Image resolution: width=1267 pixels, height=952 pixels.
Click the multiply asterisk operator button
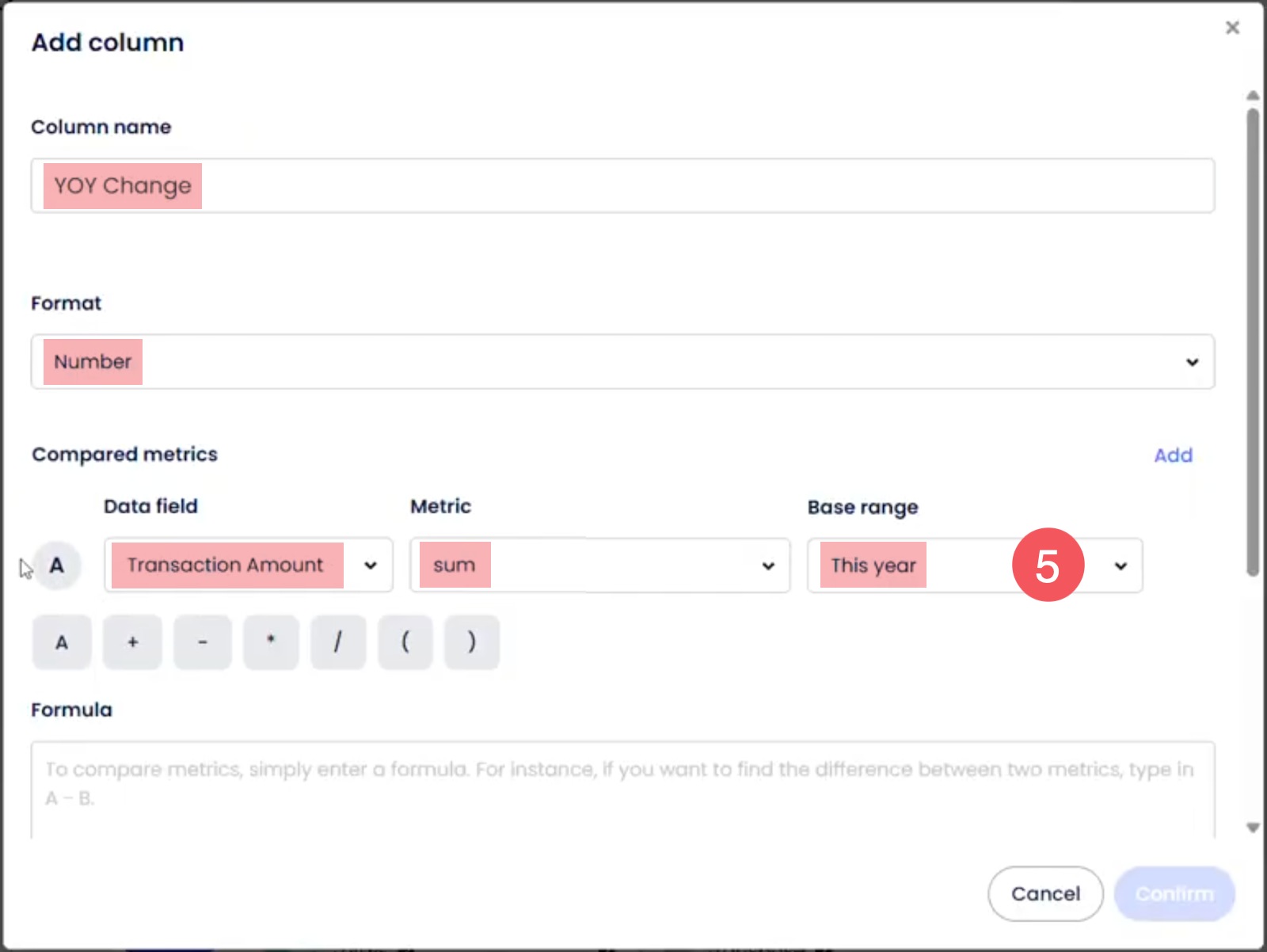[271, 642]
